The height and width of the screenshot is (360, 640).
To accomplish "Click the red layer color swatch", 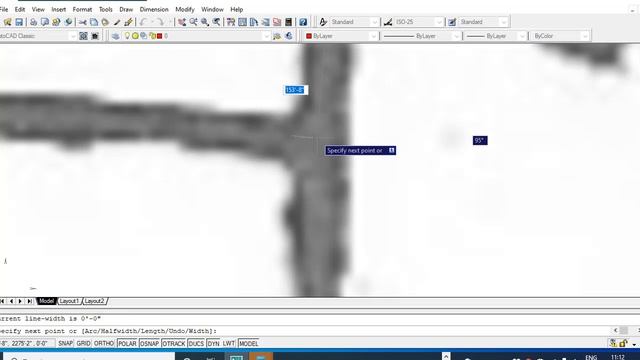I will click(x=160, y=36).
